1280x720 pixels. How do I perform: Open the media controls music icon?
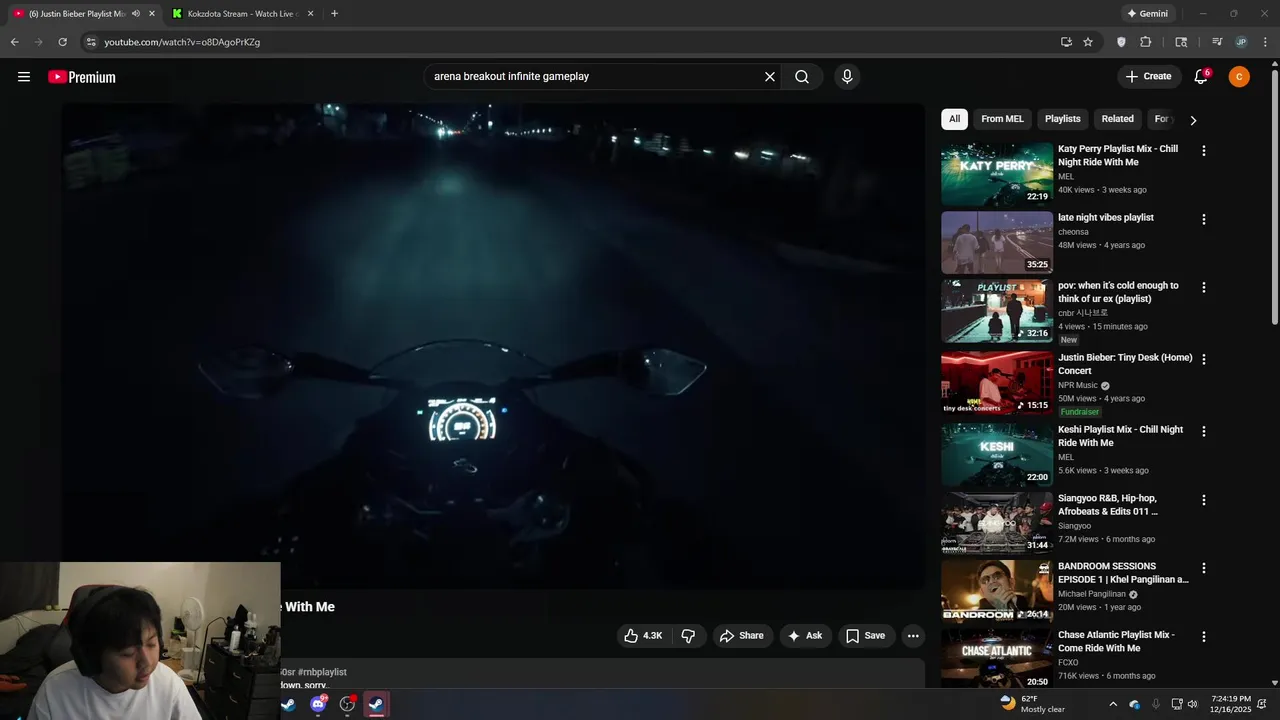tap(1217, 42)
